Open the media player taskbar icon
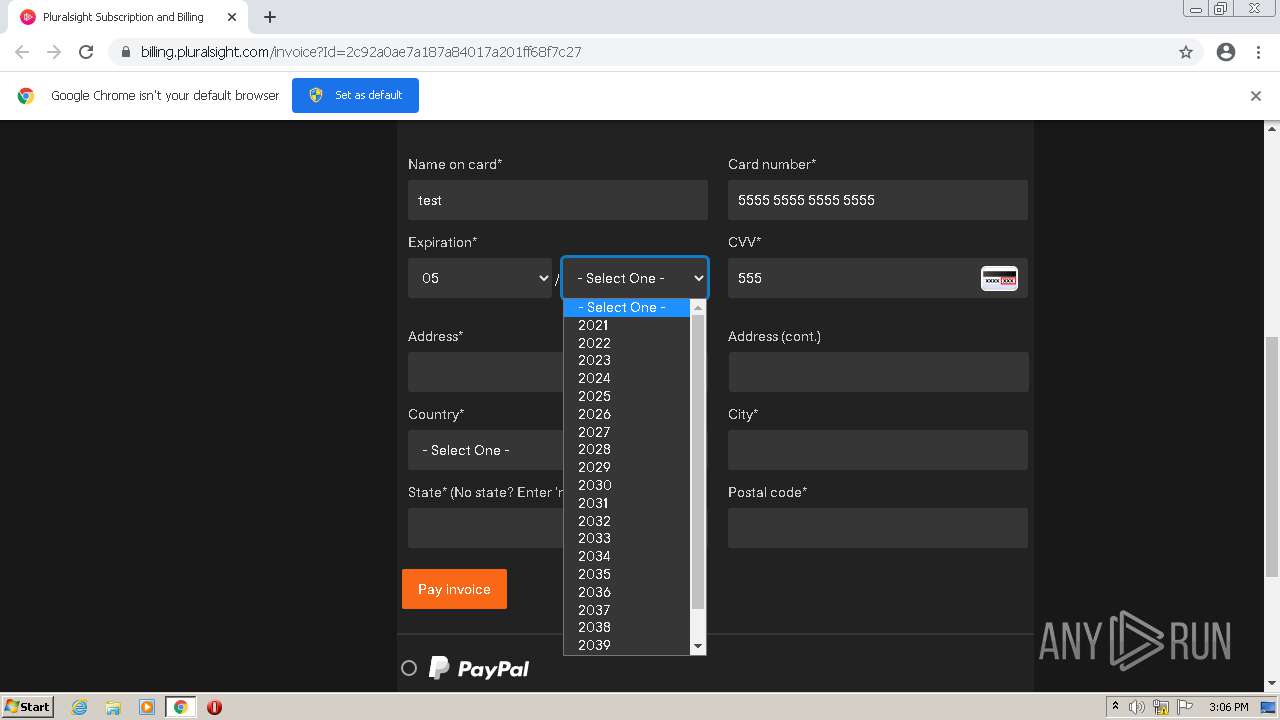The height and width of the screenshot is (720, 1280). coord(147,707)
